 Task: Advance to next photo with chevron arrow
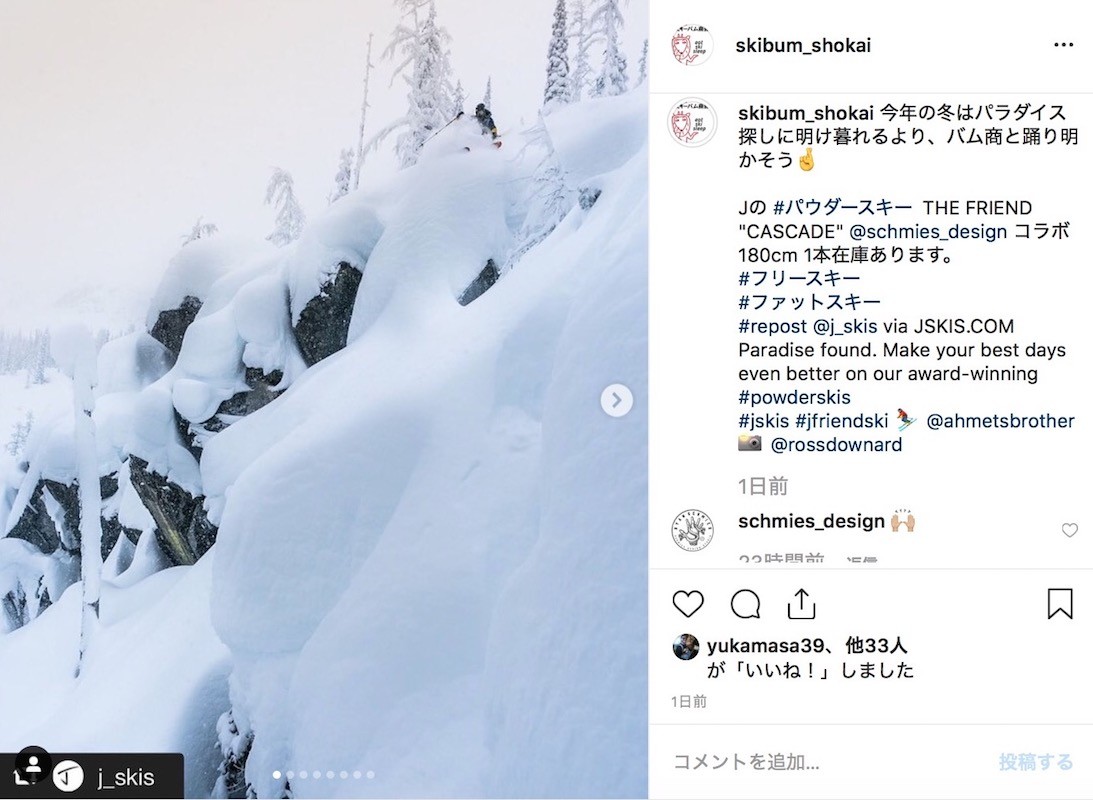coord(617,400)
